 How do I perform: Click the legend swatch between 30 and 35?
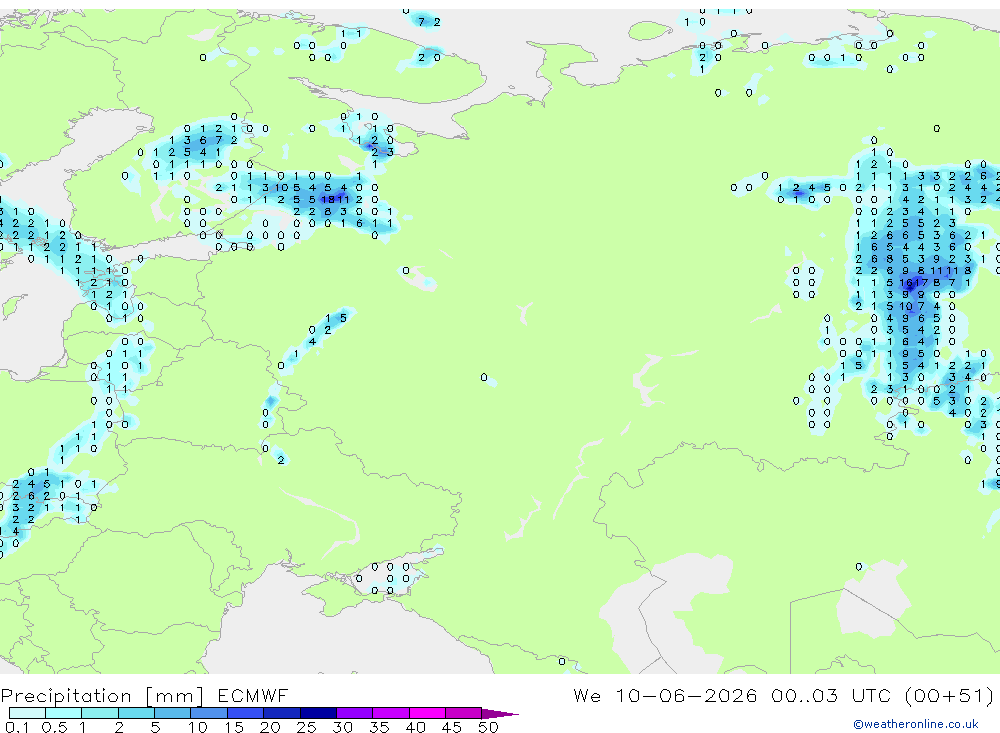click(x=355, y=713)
